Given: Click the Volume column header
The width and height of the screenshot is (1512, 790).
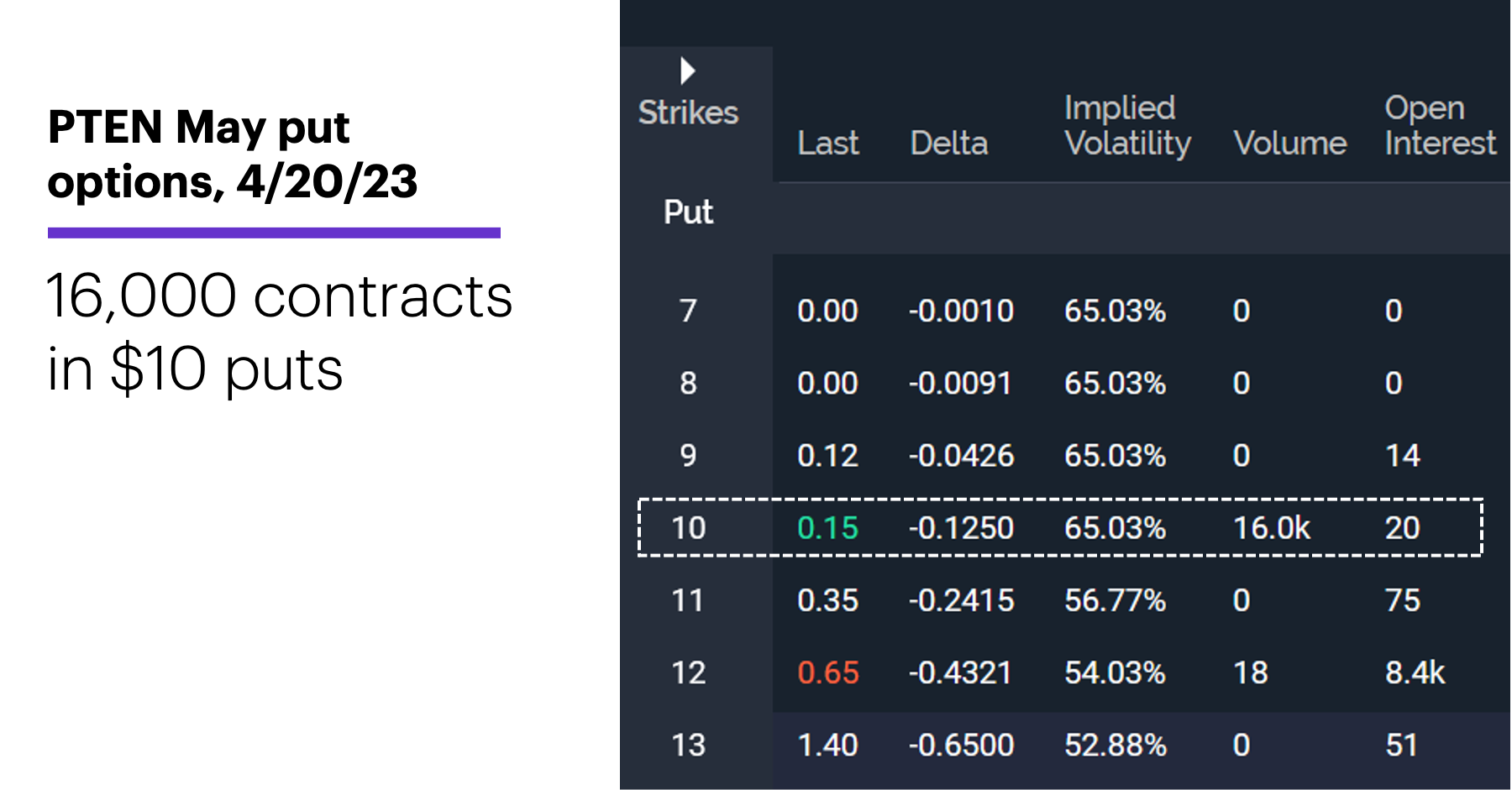Looking at the screenshot, I should 1290,144.
